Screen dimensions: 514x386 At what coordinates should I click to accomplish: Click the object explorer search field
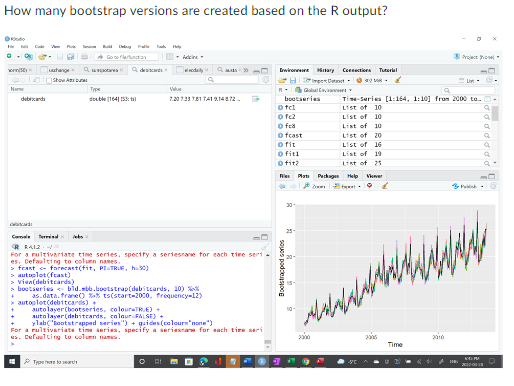click(x=232, y=80)
